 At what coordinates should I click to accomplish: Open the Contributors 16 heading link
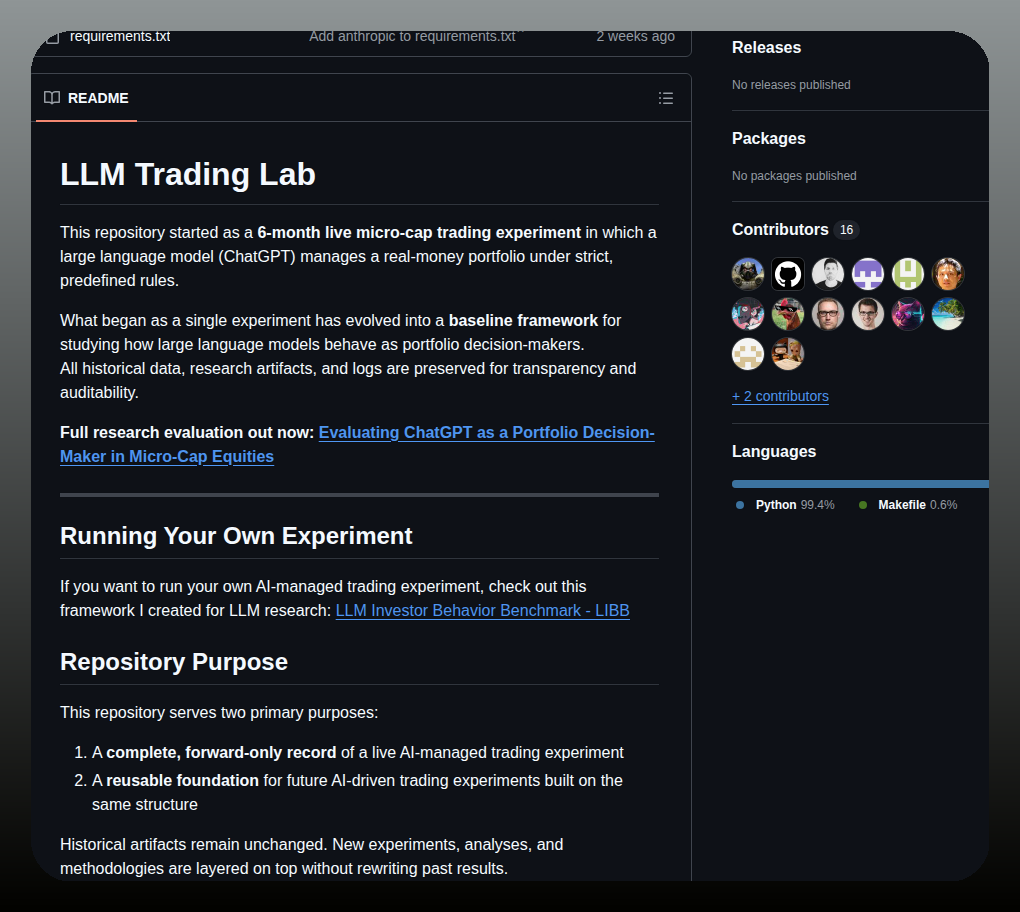pos(795,230)
